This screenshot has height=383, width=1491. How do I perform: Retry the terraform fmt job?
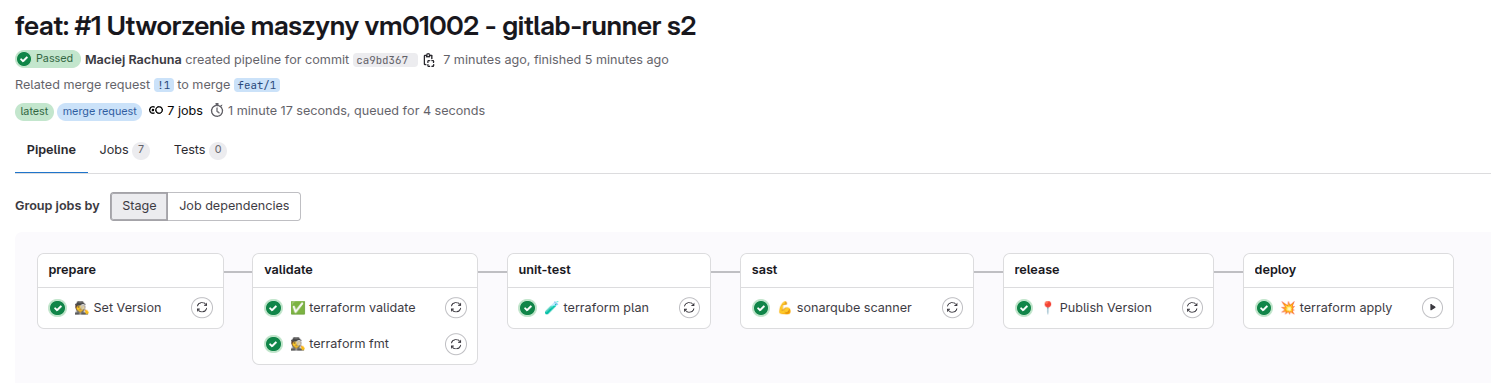pos(456,344)
